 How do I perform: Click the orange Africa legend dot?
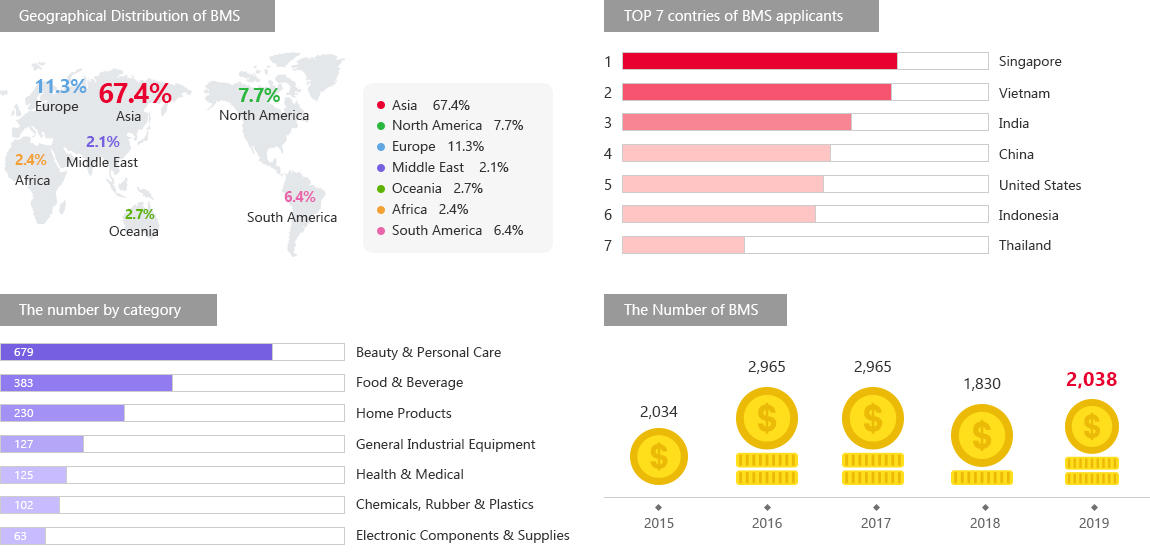(381, 209)
